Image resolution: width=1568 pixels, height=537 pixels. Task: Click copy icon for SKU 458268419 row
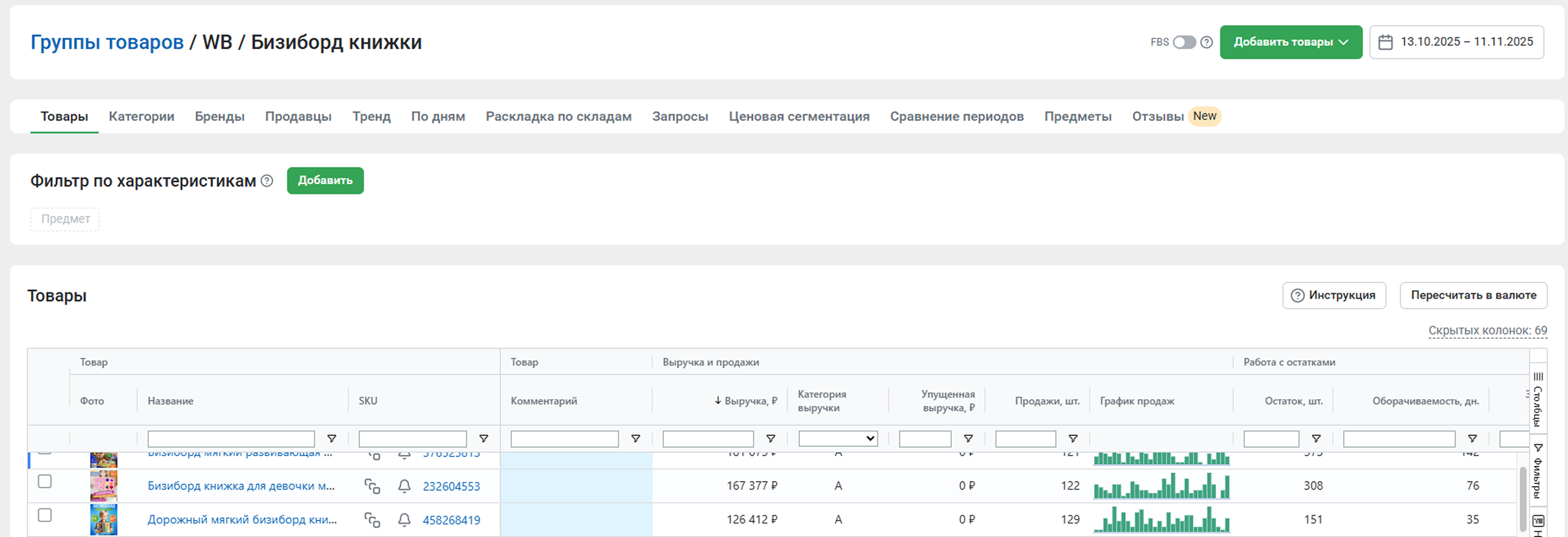372,520
